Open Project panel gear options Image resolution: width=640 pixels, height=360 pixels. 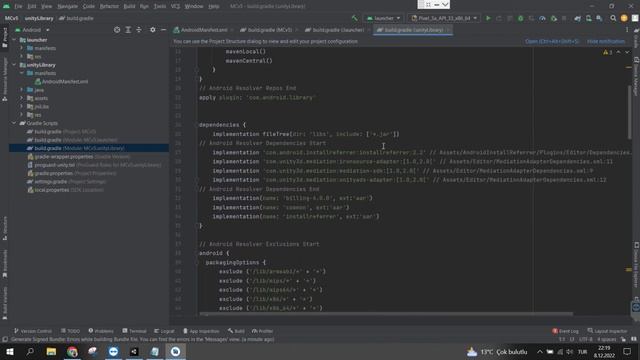coord(153,30)
